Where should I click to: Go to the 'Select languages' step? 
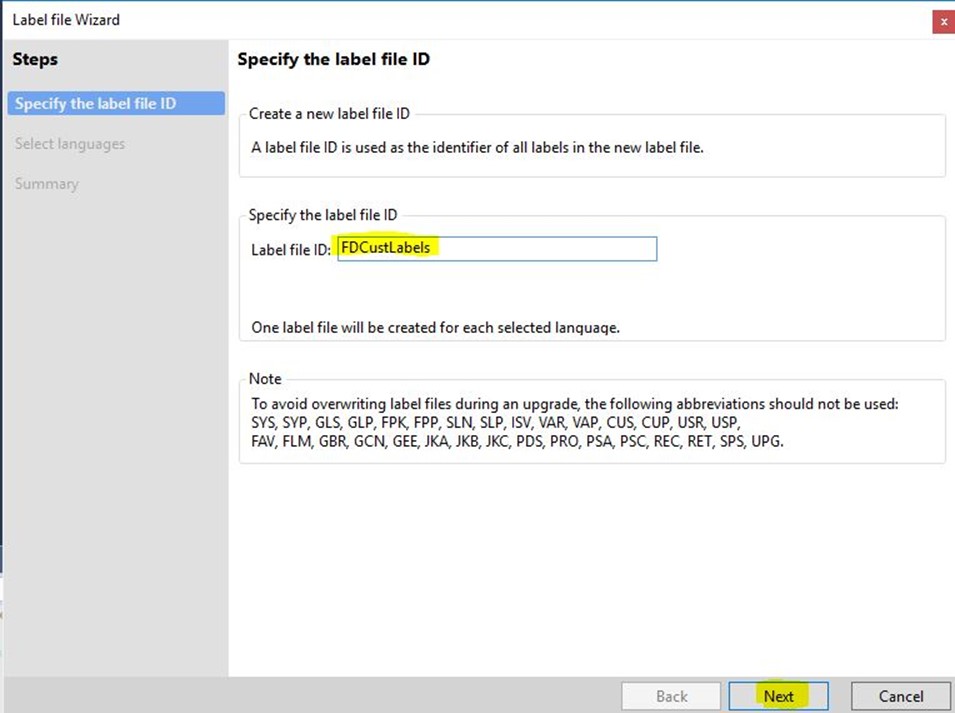tap(70, 144)
